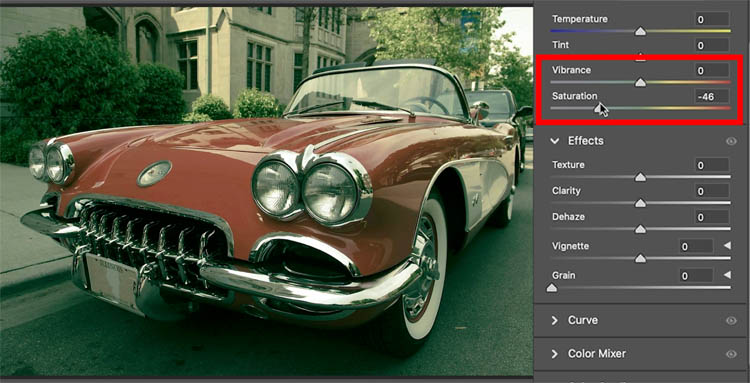Click the Texture slider handle
Viewport: 750px width, 383px height.
[x=640, y=177]
